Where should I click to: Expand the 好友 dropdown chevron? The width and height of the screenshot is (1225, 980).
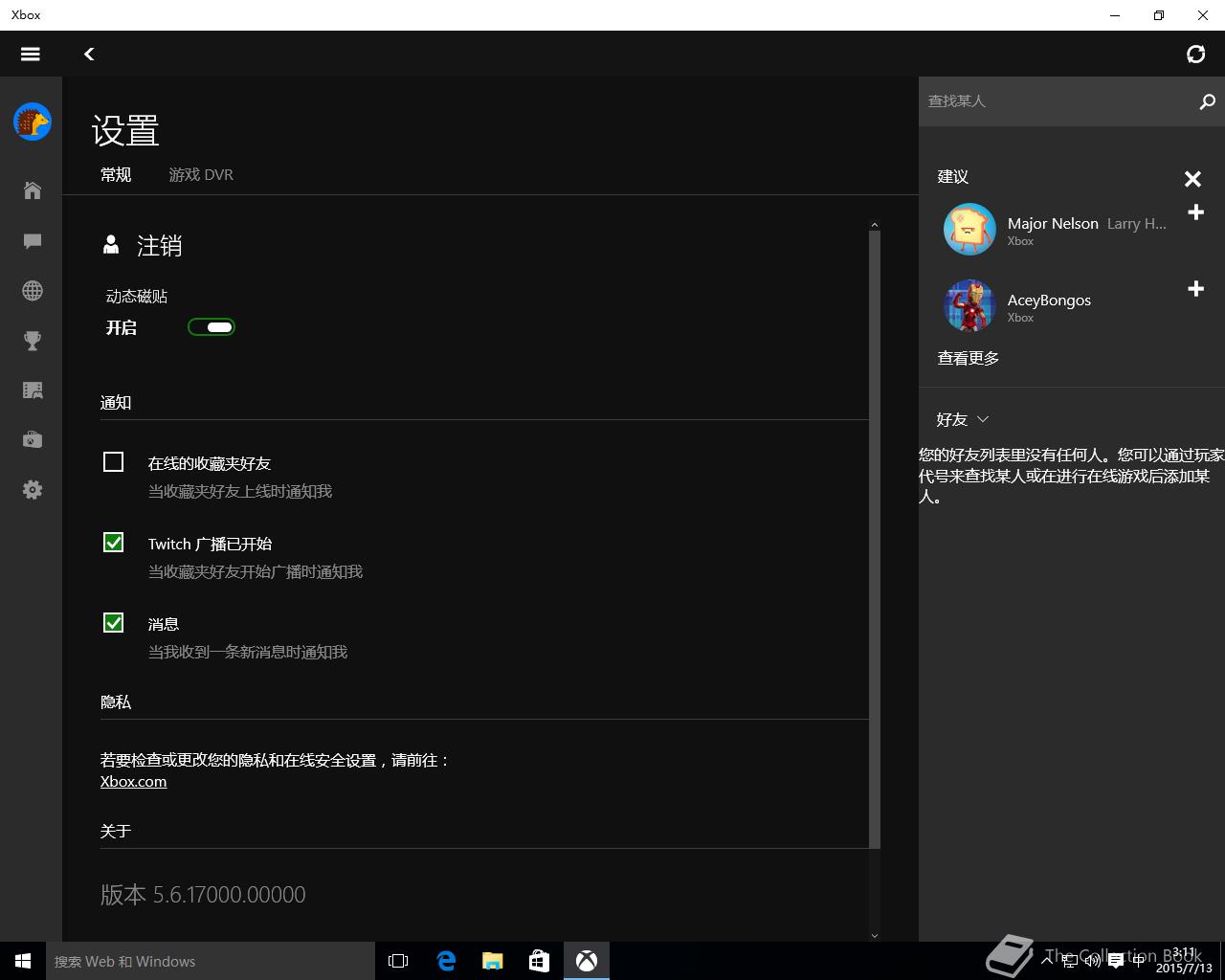pyautogui.click(x=983, y=419)
